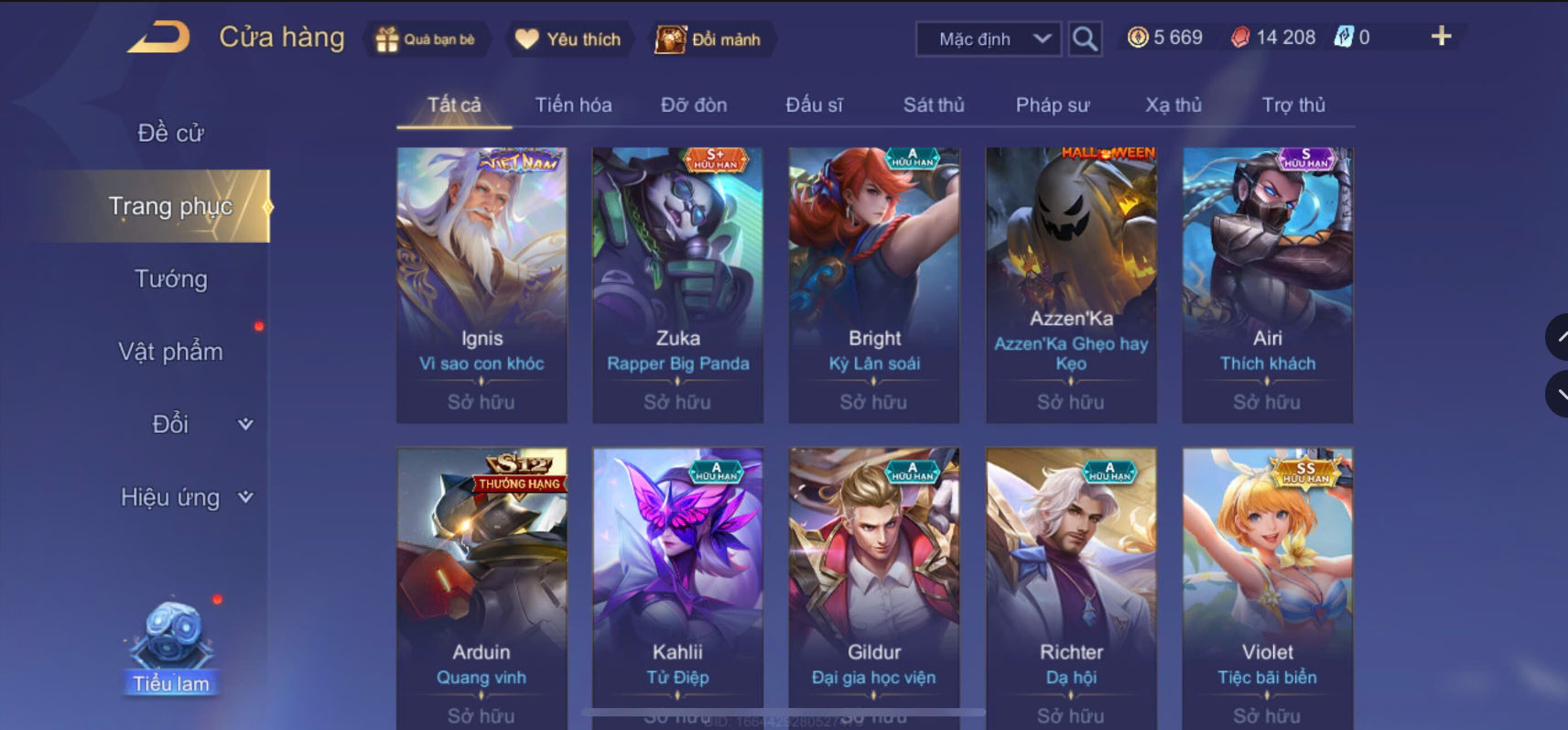The image size is (1568, 730).
Task: Click the blue voucher currency icon
Action: click(1343, 38)
